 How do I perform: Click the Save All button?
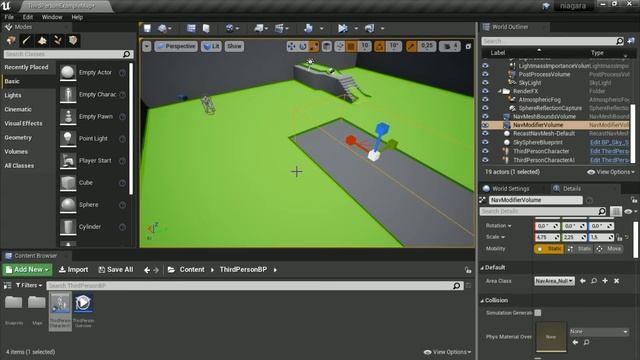point(116,269)
